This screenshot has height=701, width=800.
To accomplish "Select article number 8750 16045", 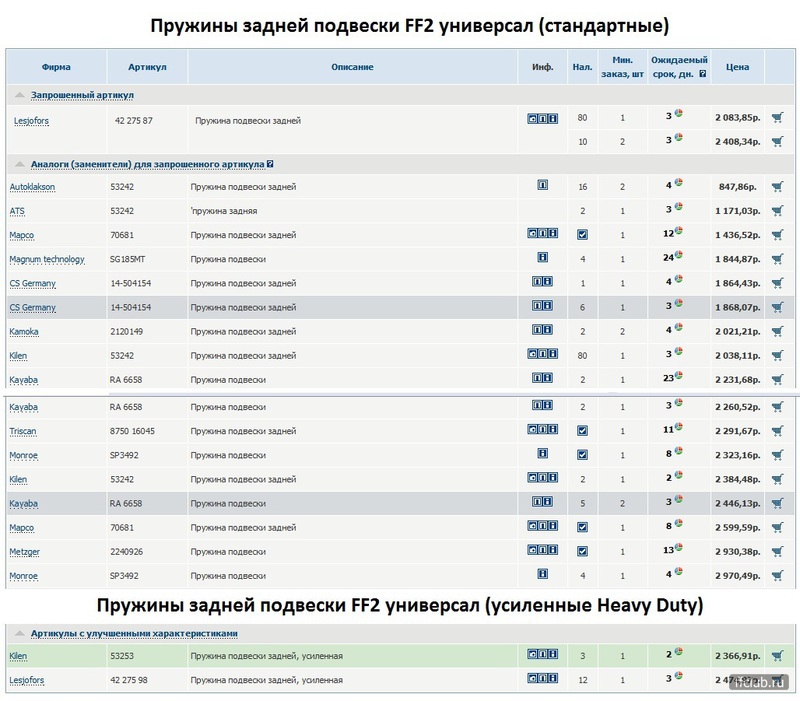I will (132, 431).
